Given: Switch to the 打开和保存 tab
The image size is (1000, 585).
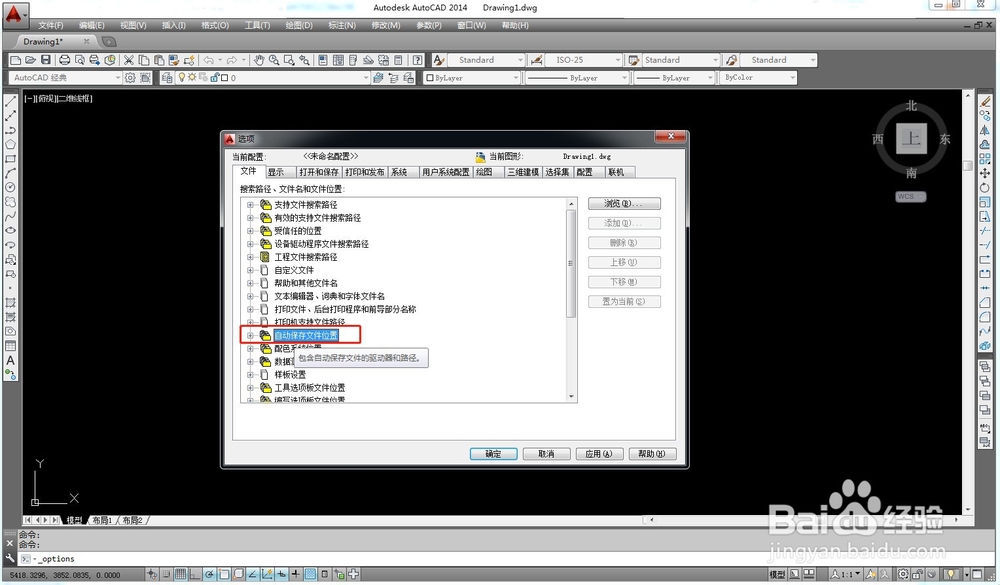Looking at the screenshot, I should tap(319, 172).
